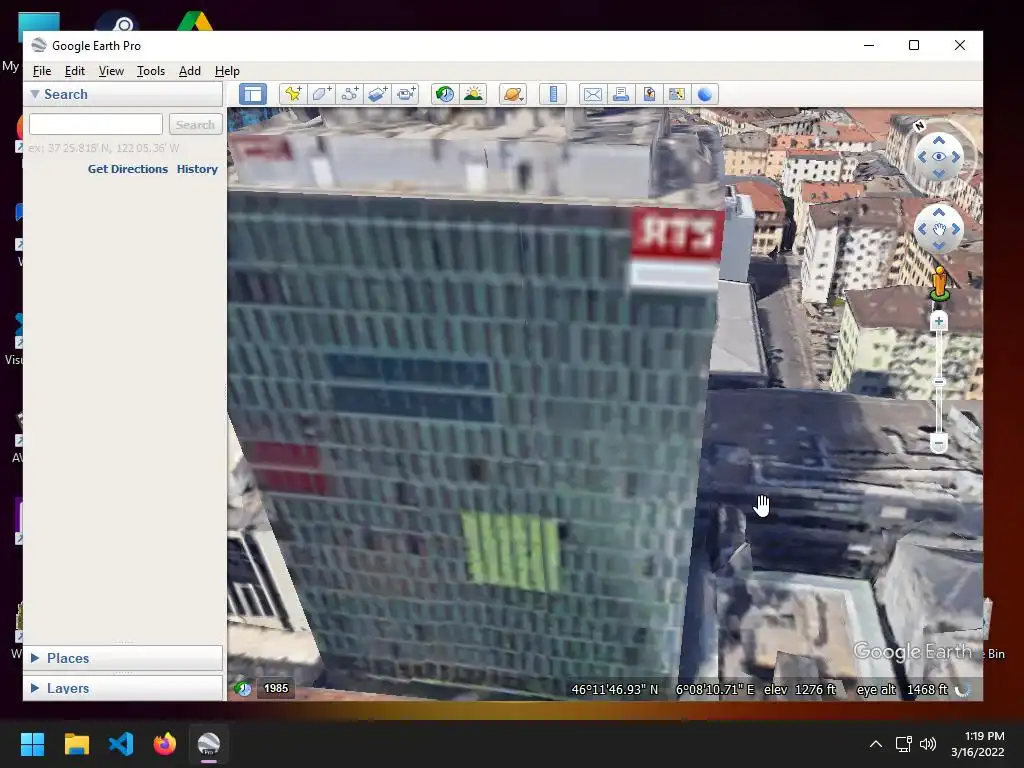
Task: Launch Visual Studio Code from taskbar
Action: point(121,744)
